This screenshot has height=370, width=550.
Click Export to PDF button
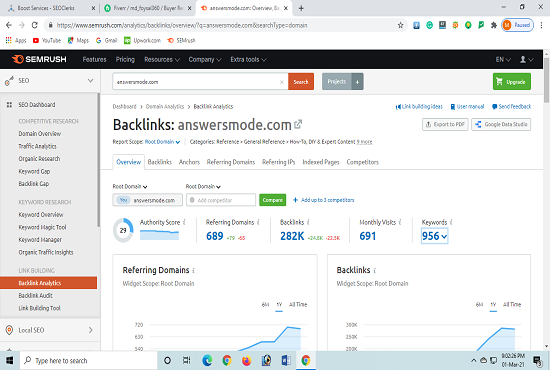click(x=445, y=125)
